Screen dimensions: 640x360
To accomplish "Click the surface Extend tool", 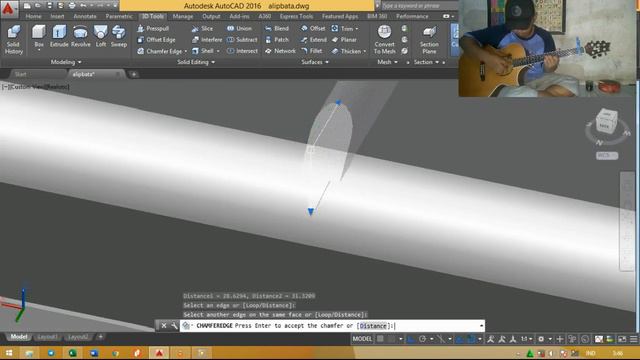I will pyautogui.click(x=314, y=40).
